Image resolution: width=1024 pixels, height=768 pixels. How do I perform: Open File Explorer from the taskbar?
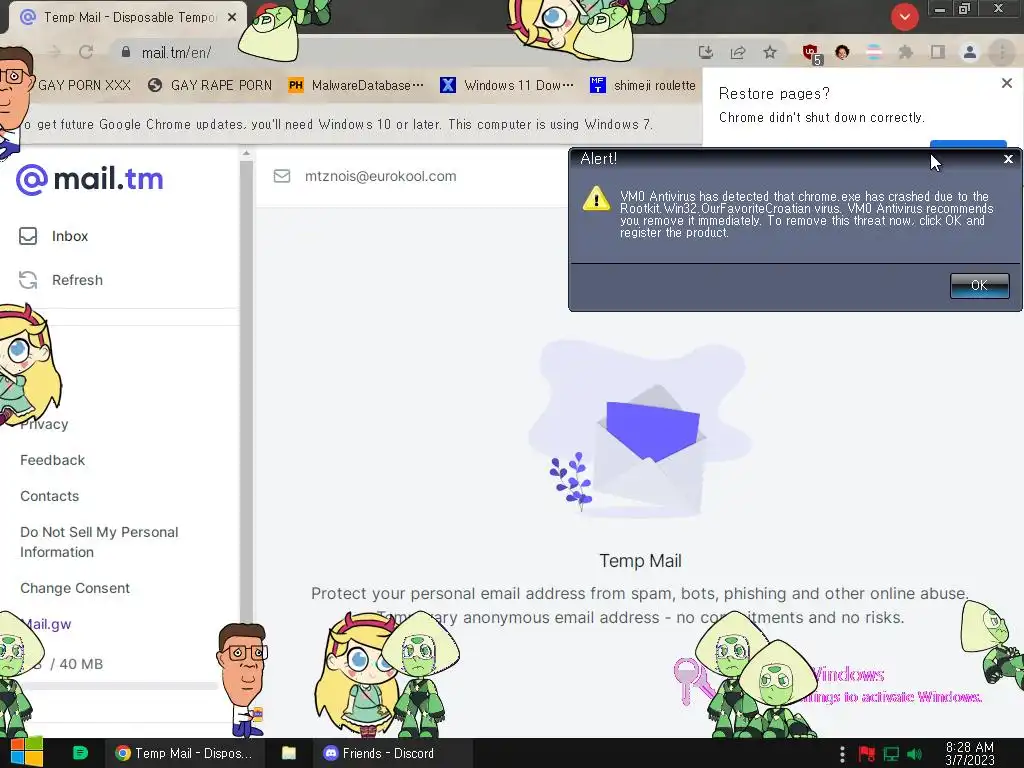tap(289, 753)
